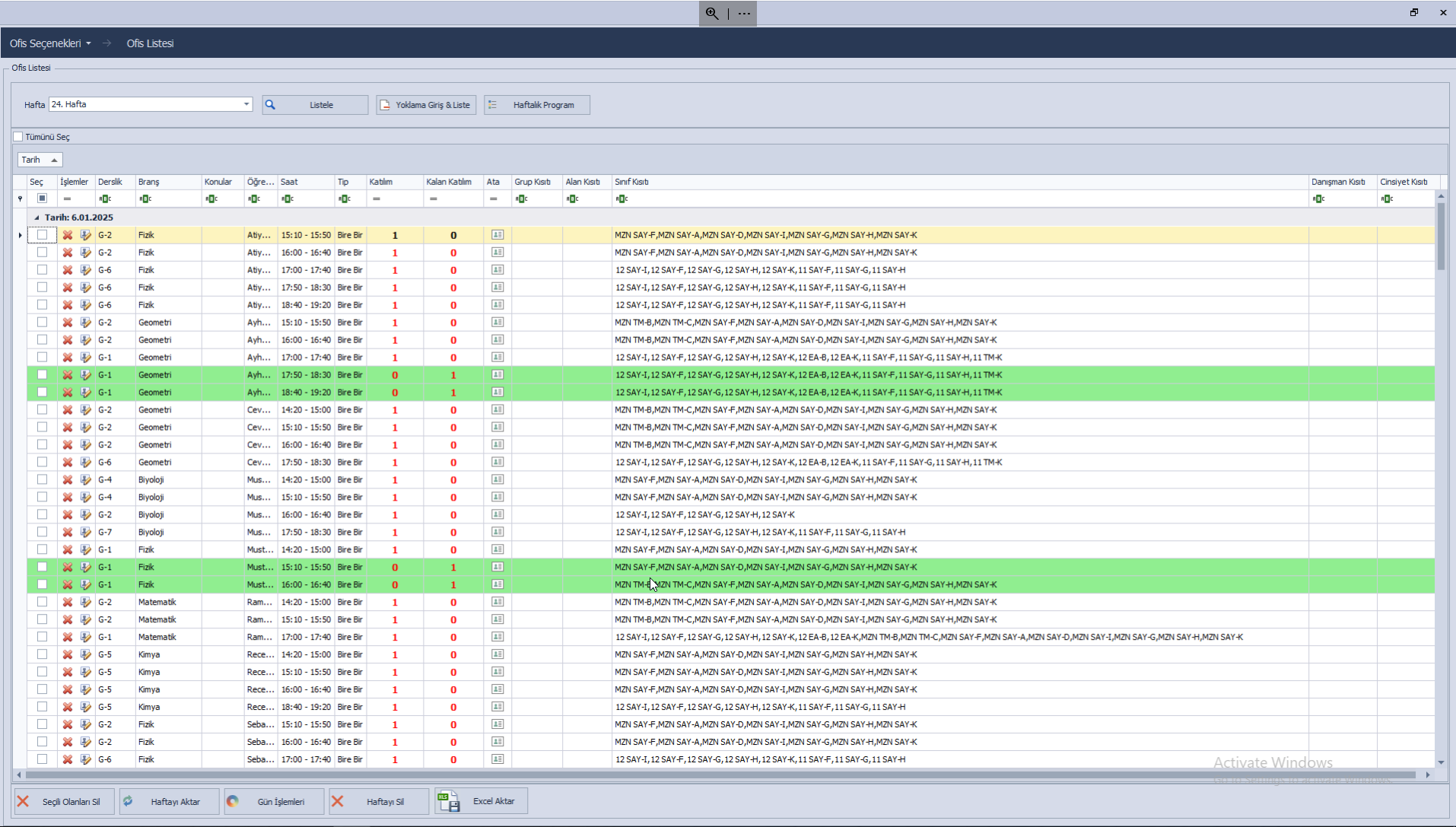The width and height of the screenshot is (1456, 827).
Task: Click Ata icon for Kimya 15:10 - 15:50 row
Action: point(498,672)
